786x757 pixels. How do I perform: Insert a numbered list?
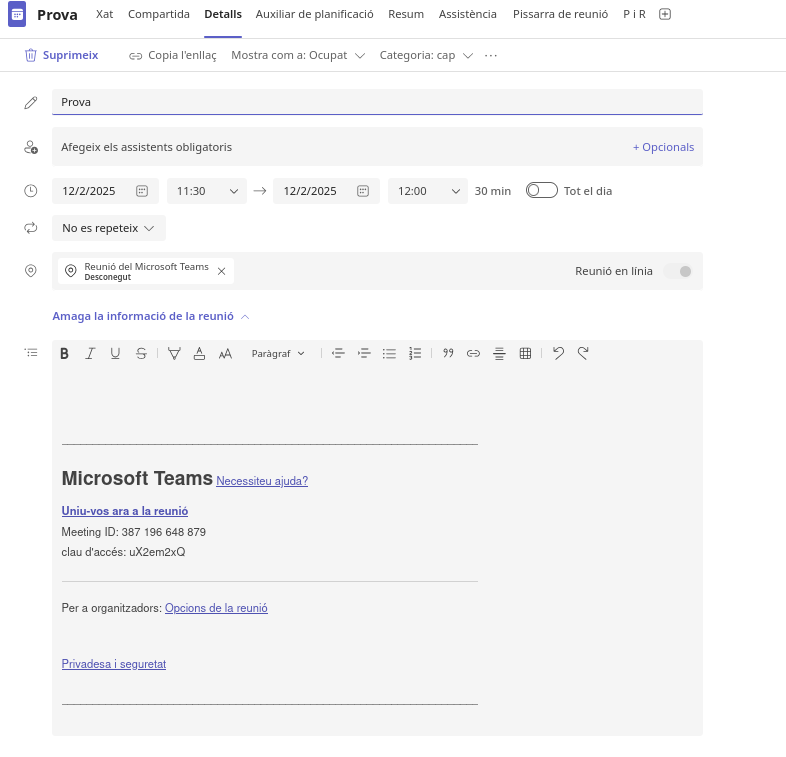click(415, 354)
